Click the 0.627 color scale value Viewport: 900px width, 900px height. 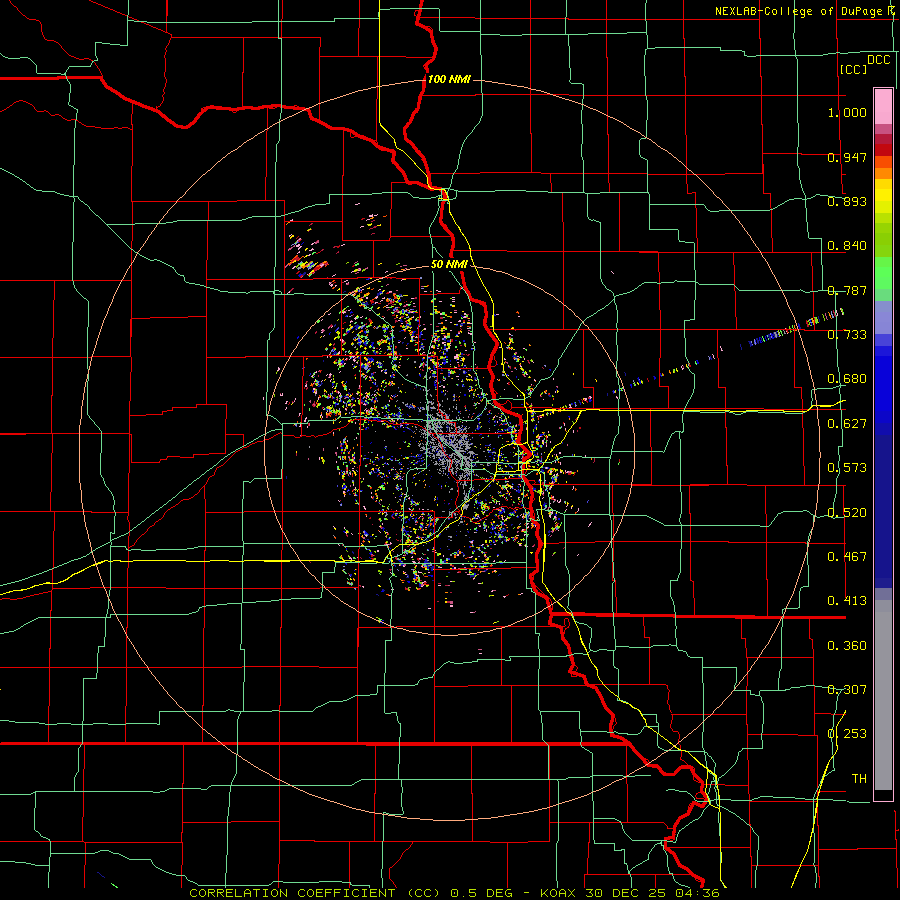coord(847,424)
